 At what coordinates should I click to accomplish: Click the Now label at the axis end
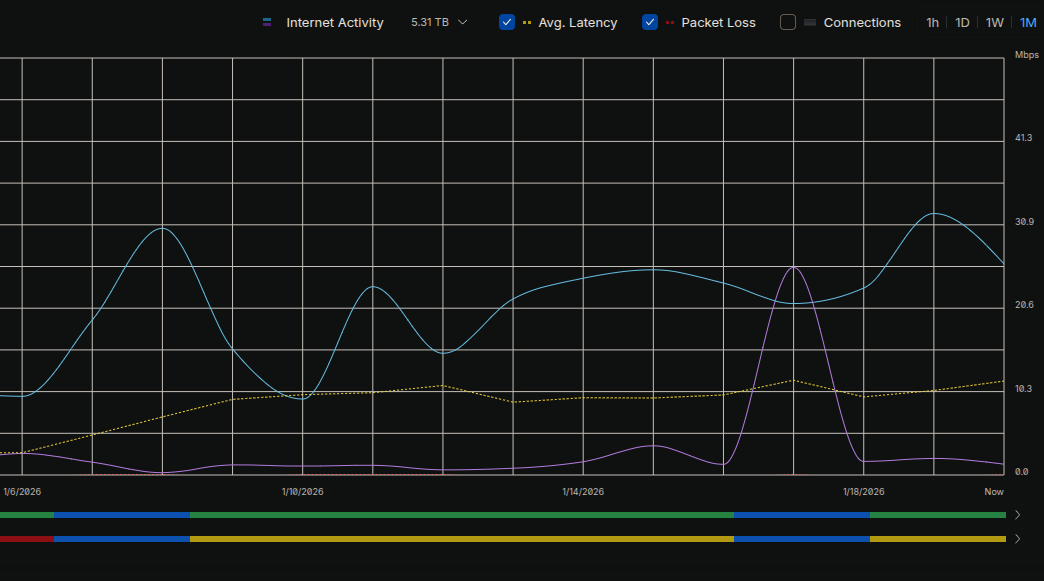coord(993,491)
